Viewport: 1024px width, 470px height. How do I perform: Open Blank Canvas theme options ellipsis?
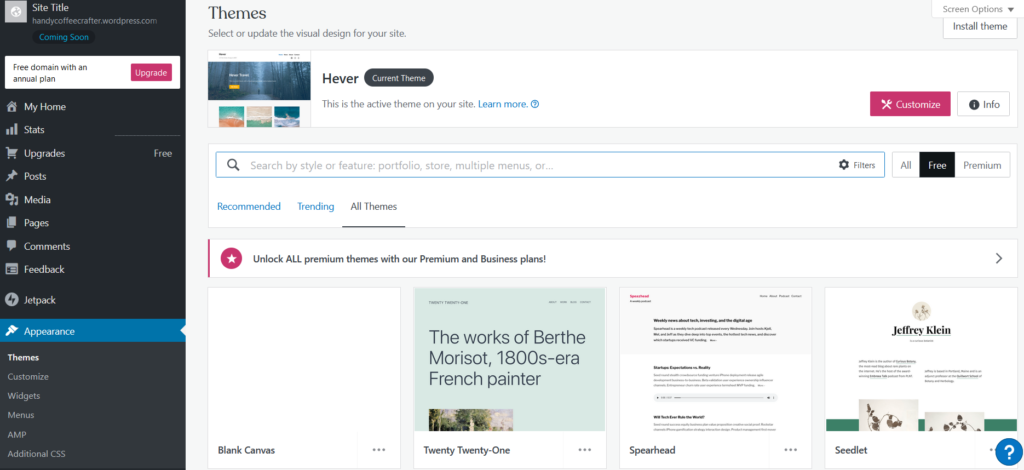[x=379, y=450]
